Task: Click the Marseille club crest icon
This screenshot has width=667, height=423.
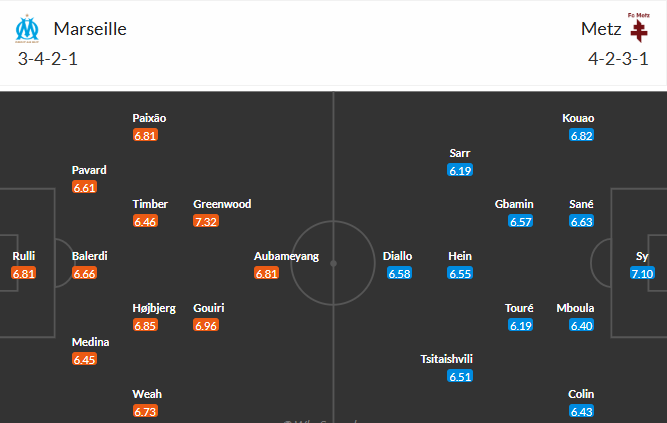Action: pyautogui.click(x=26, y=28)
